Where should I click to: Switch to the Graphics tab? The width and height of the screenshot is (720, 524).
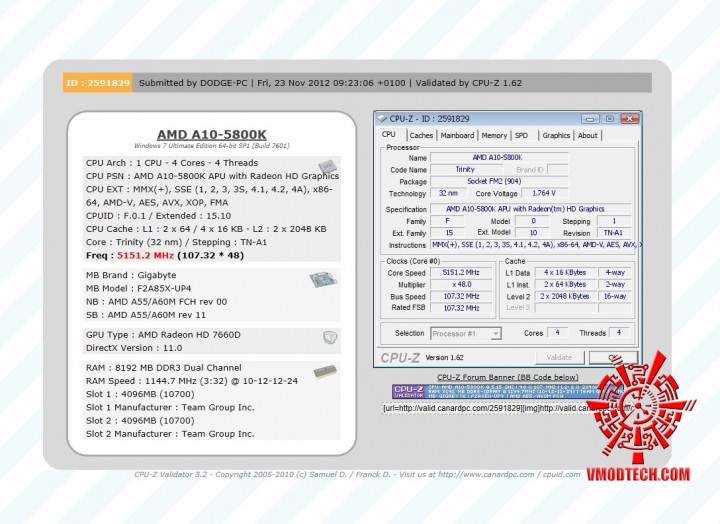pyautogui.click(x=556, y=135)
